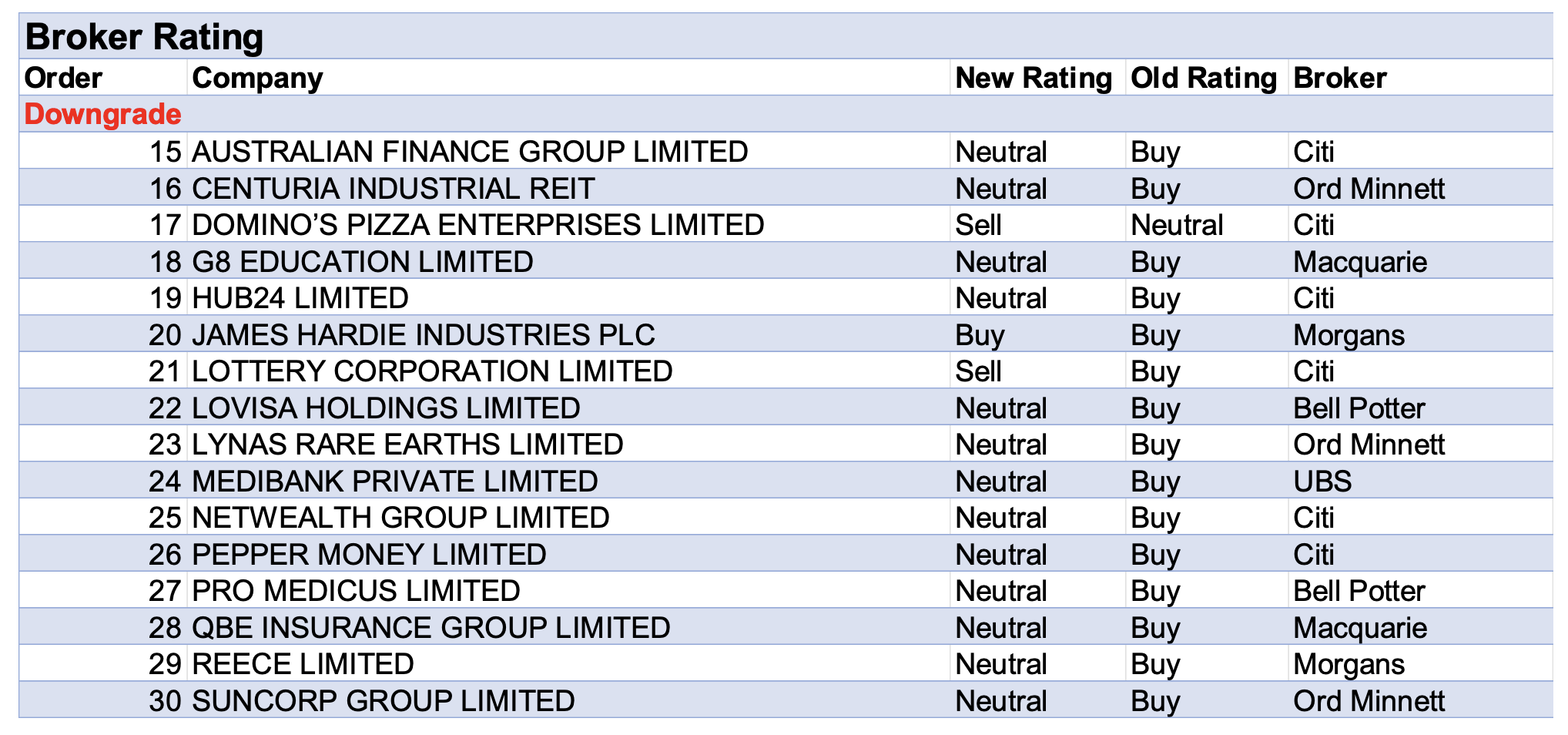Click the QBE Insurance Group Limited cell
The height and width of the screenshot is (735, 1568).
431,628
